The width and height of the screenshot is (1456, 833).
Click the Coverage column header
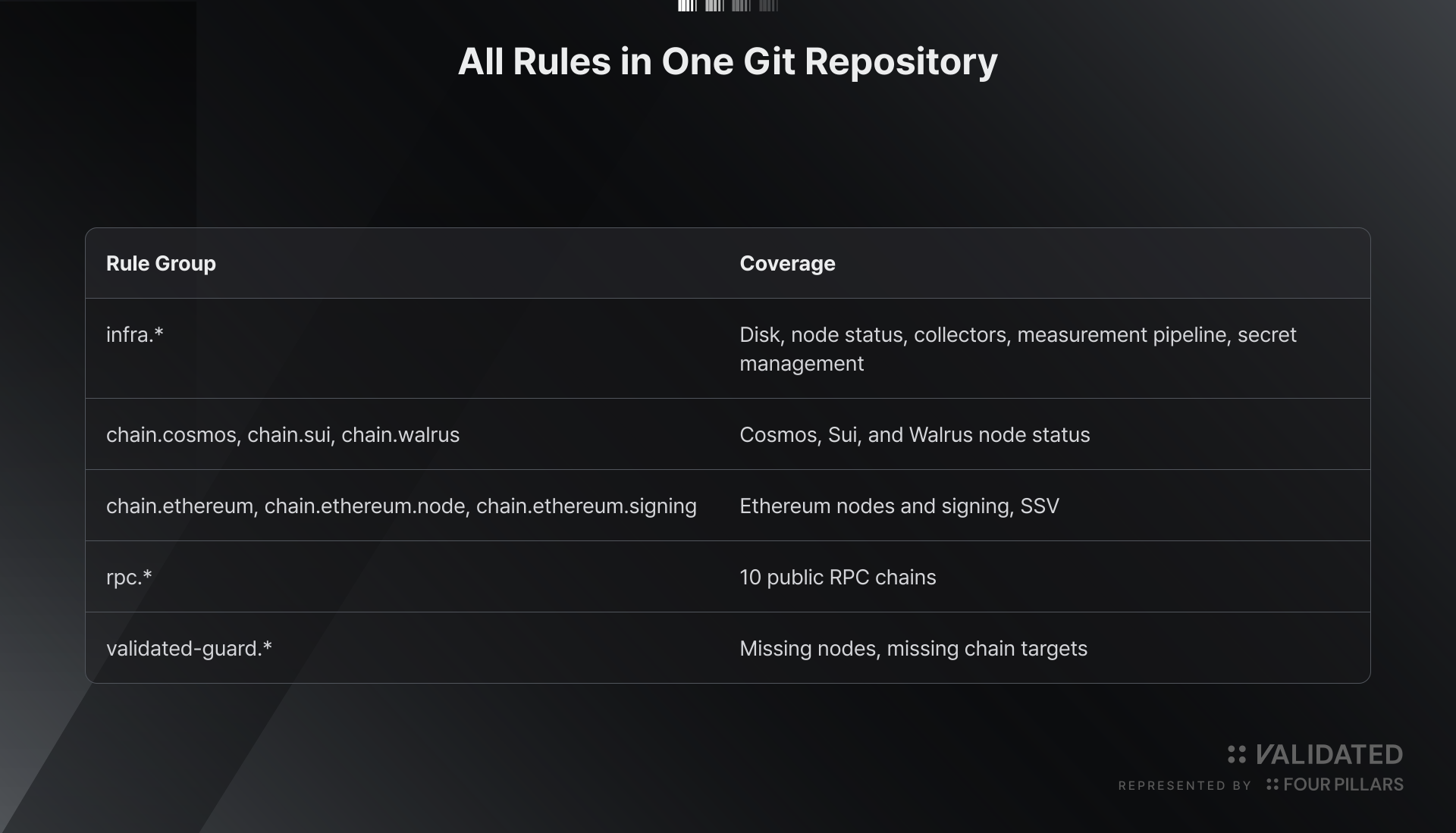coord(787,264)
